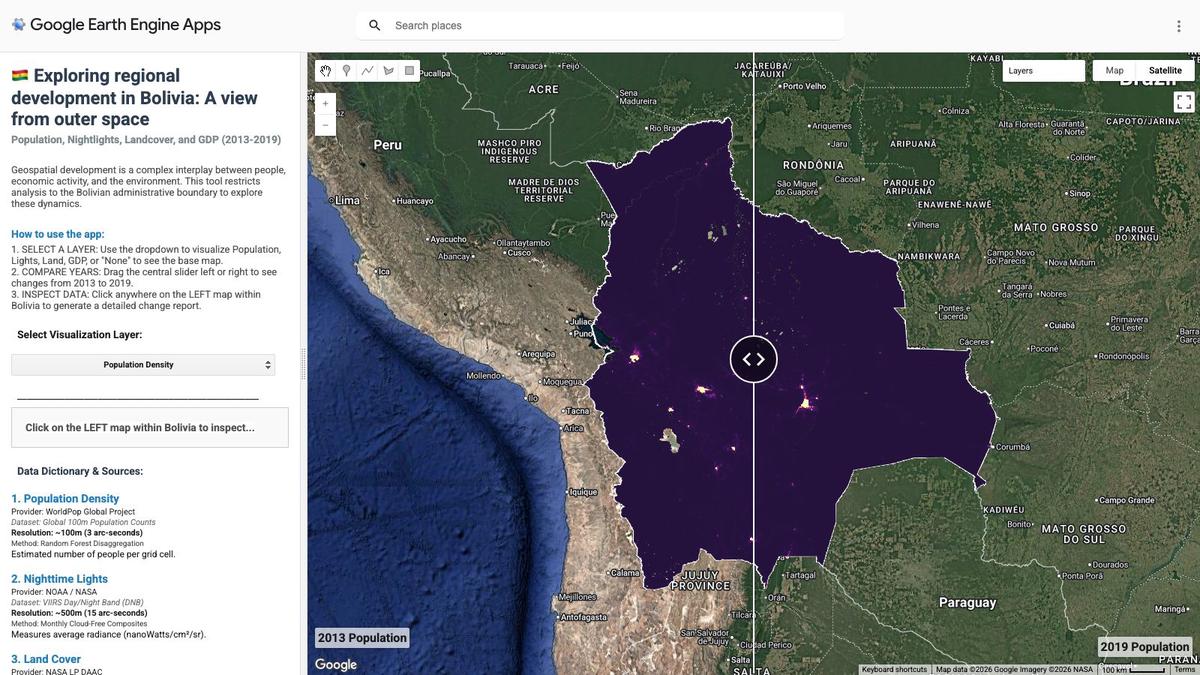Screen dimensions: 1200x675
Task: Click the Campo Grande city label
Action: click(x=1127, y=500)
